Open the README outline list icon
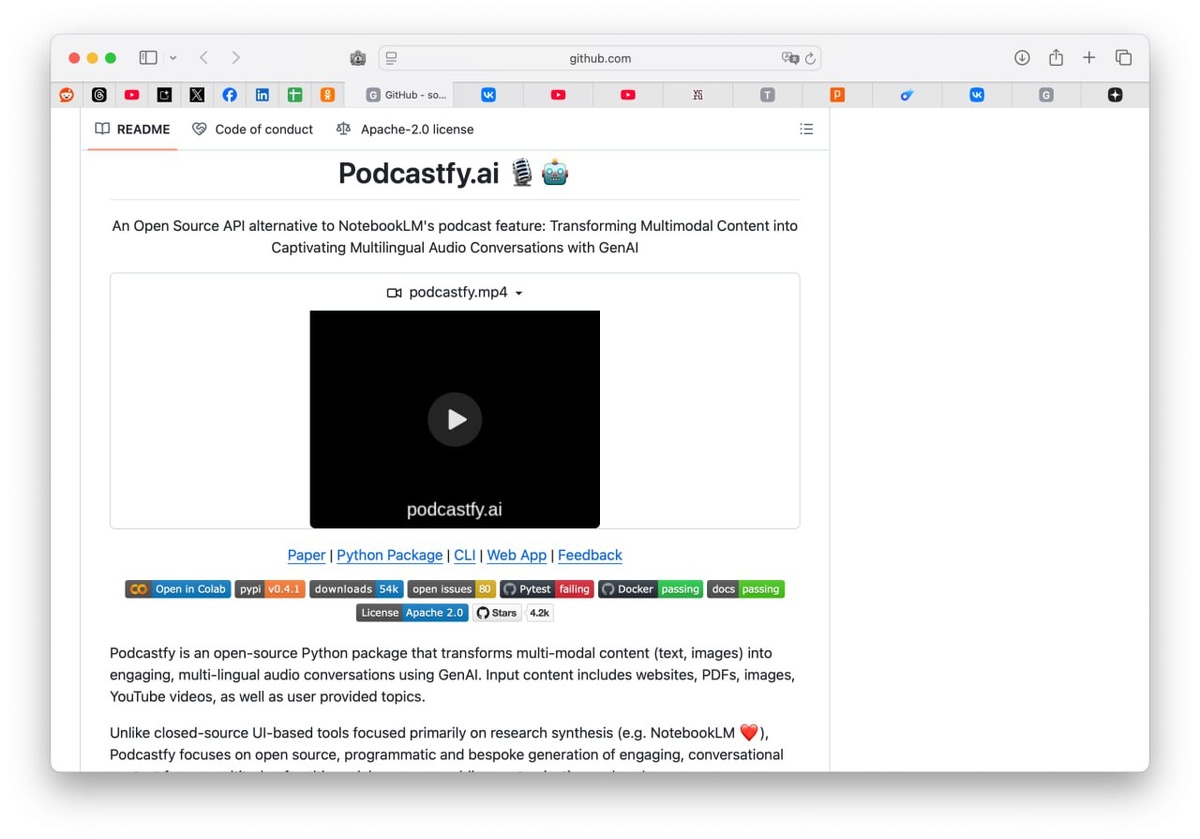 [x=806, y=129]
